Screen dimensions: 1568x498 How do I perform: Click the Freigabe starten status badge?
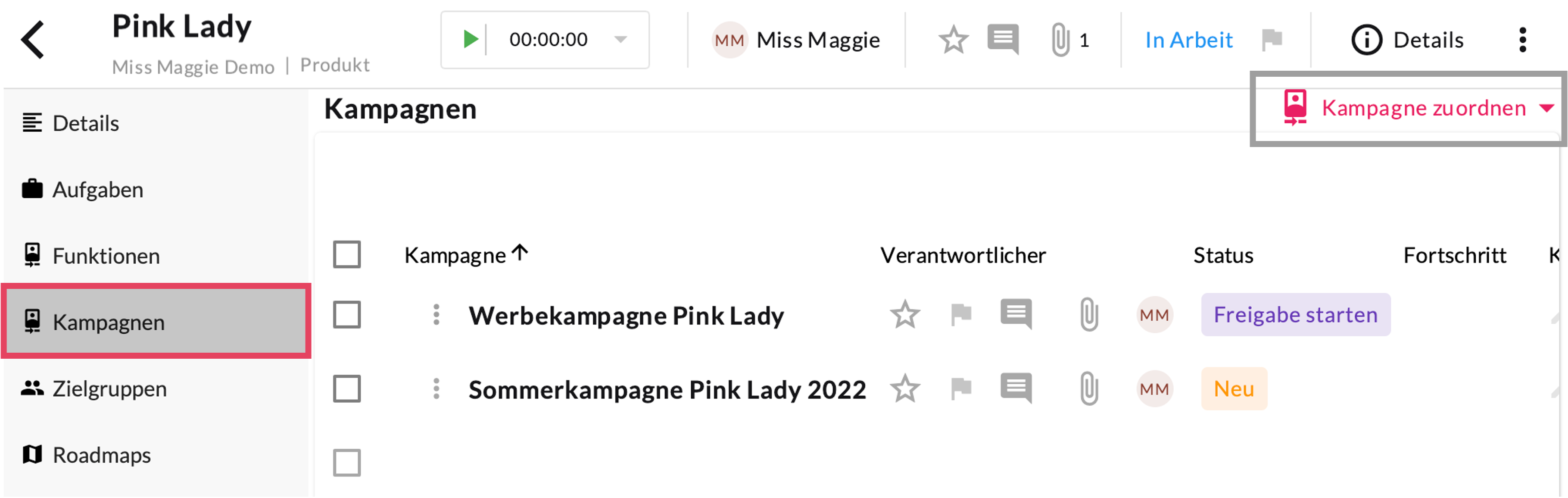pos(1295,315)
